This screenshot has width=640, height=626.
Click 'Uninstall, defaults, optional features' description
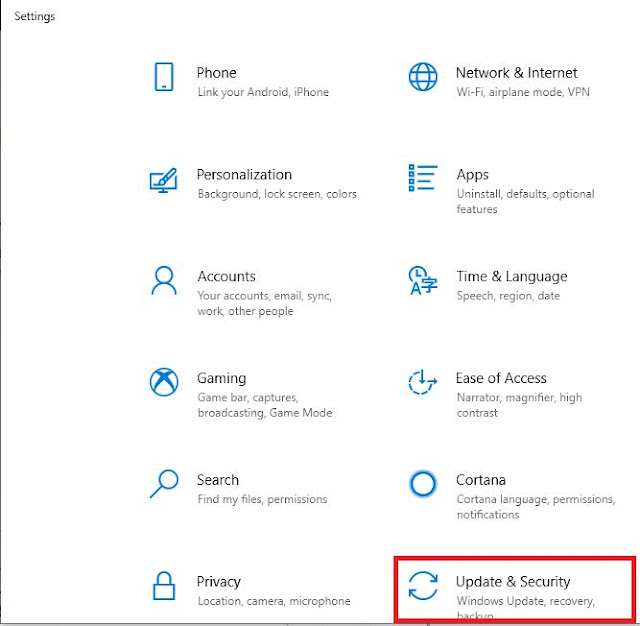525,201
